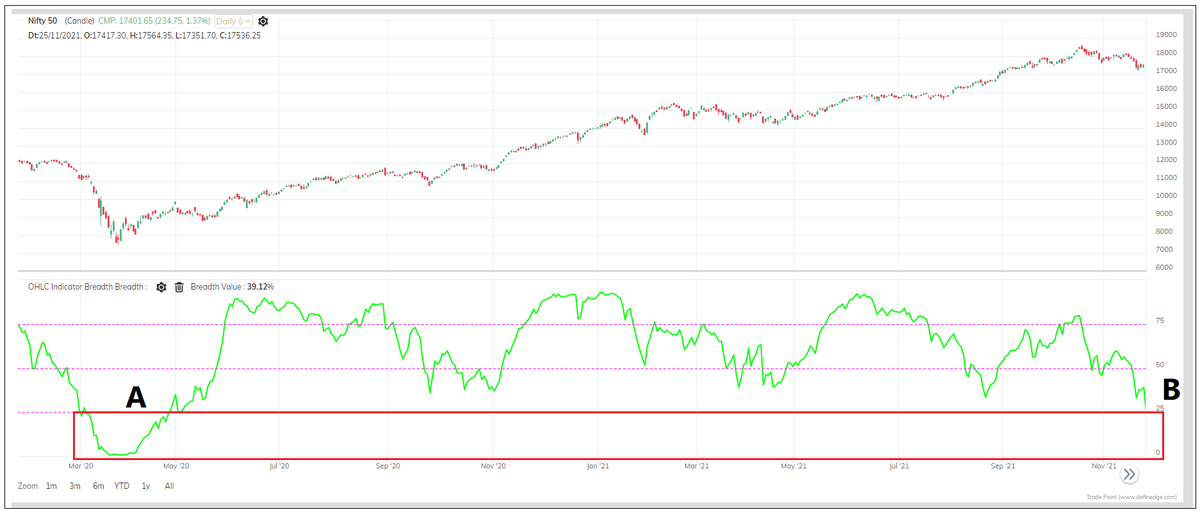Click the Breadth Value 39.12% readout

click(232, 287)
